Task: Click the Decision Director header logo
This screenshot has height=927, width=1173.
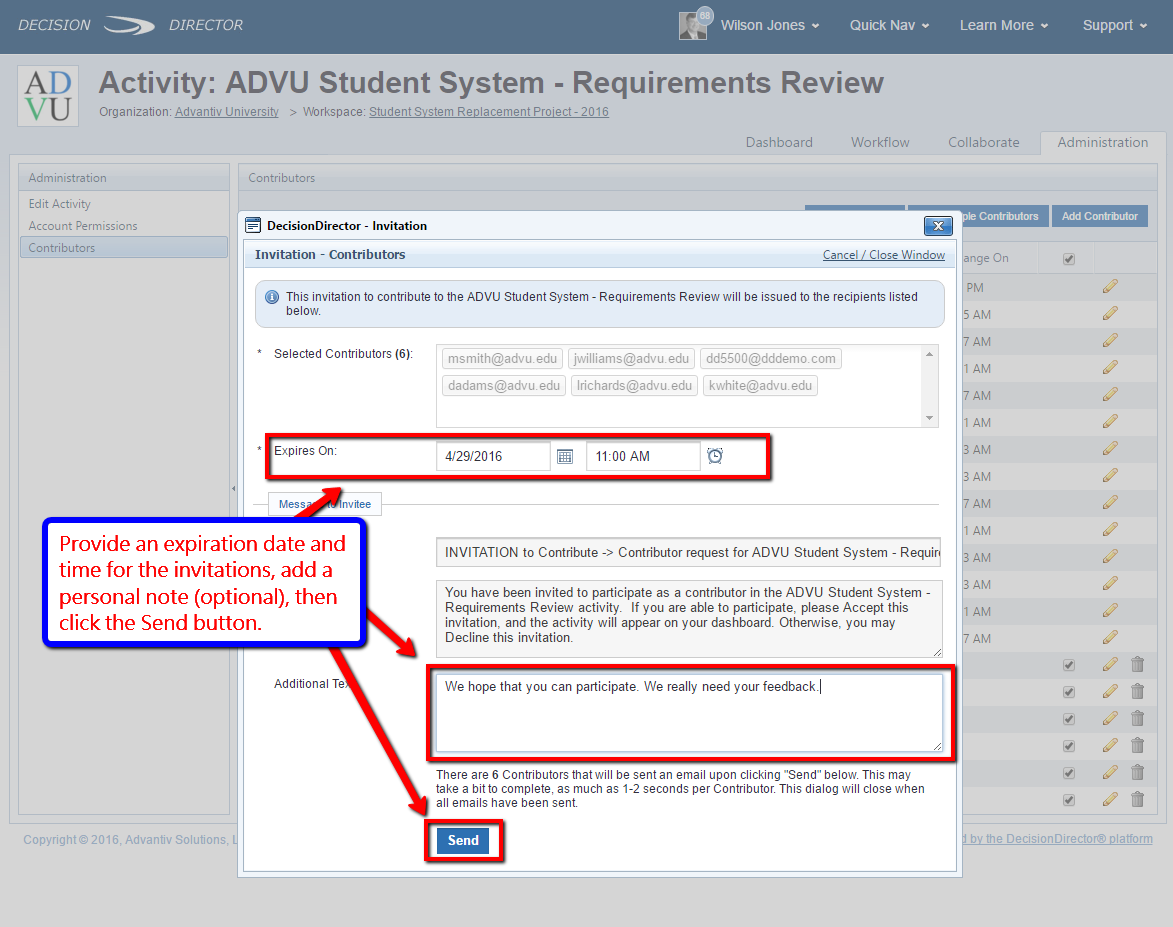Action: pos(131,25)
